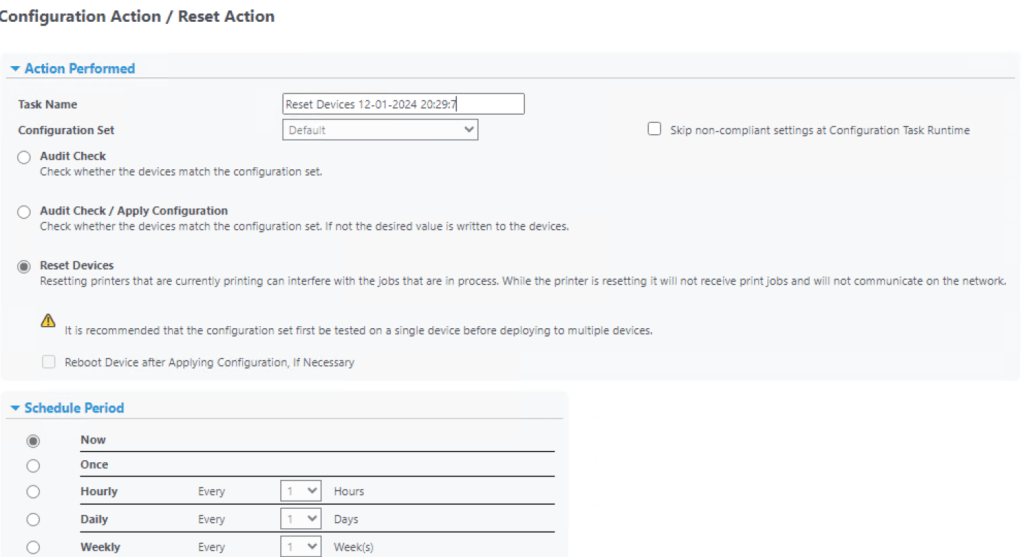Choose the Once schedule radio button

click(x=33, y=465)
